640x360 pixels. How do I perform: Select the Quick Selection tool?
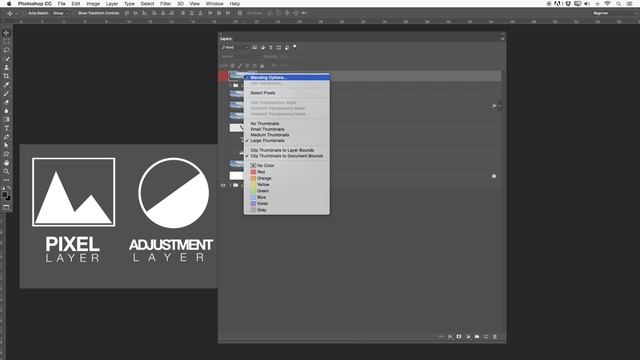pyautogui.click(x=6, y=59)
